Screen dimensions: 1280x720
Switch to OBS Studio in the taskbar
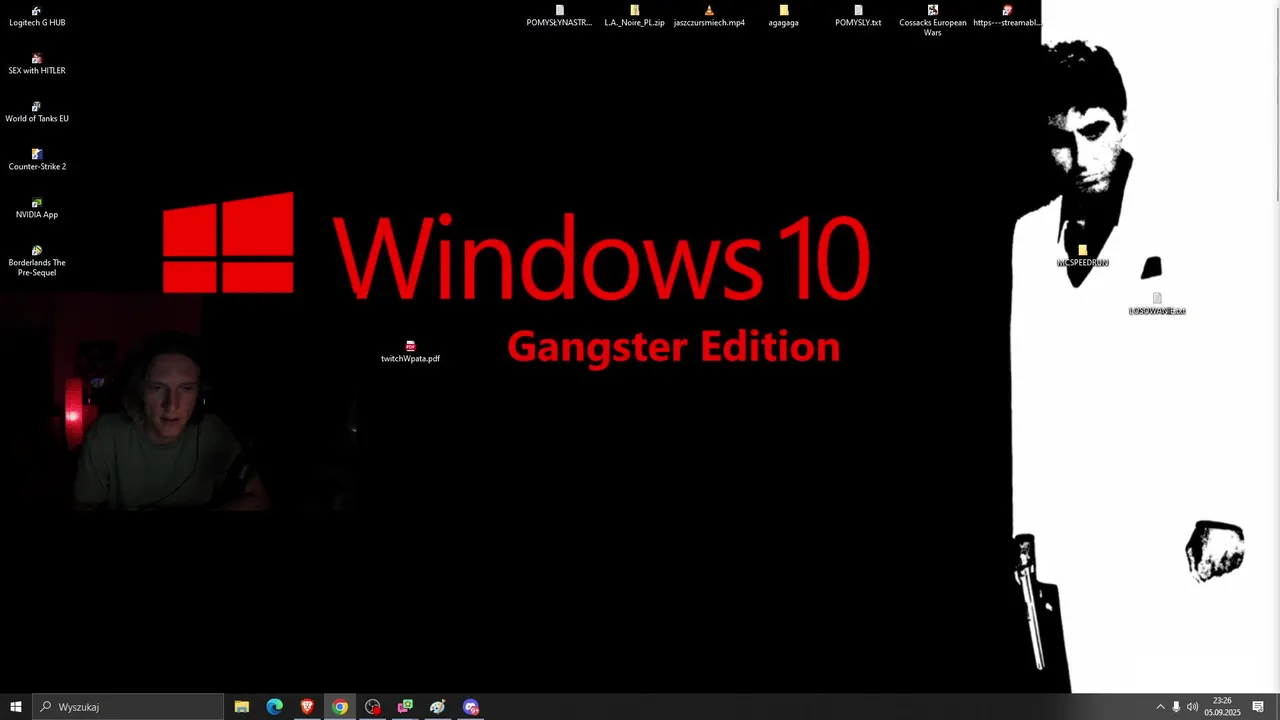pos(373,707)
